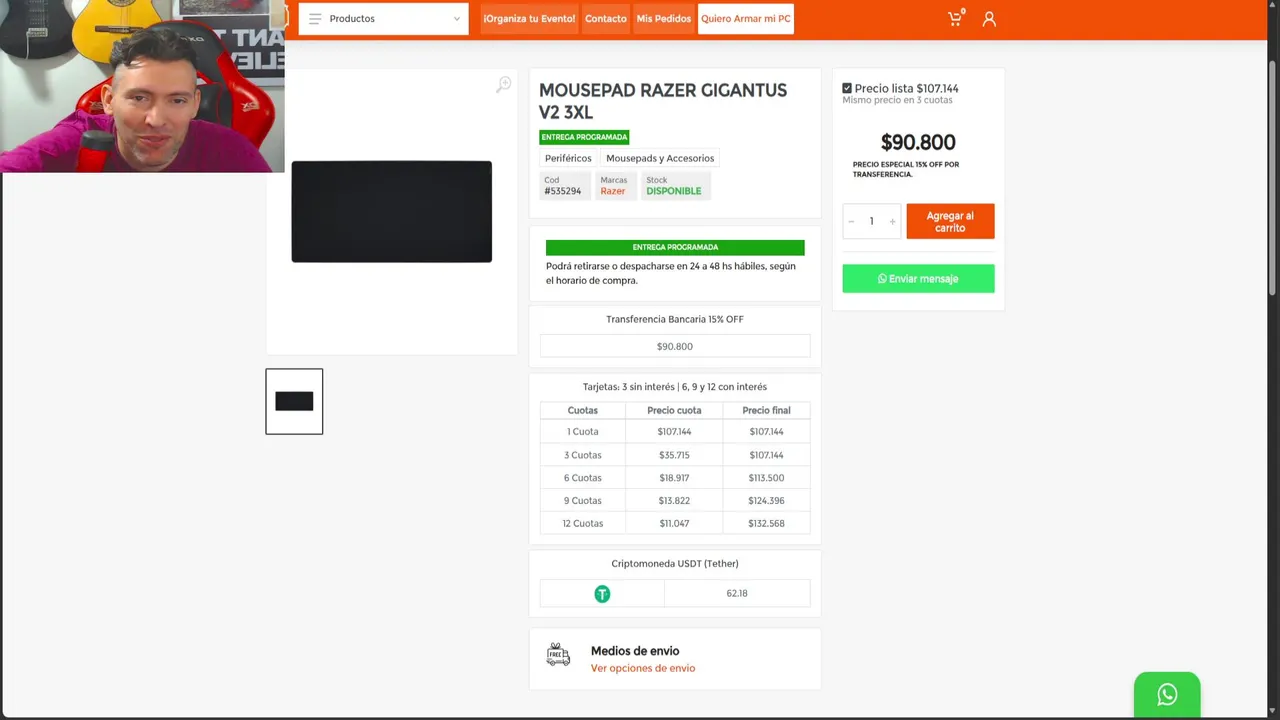Open the floating WhatsApp chat button
The width and height of the screenshot is (1280, 720).
(x=1167, y=694)
